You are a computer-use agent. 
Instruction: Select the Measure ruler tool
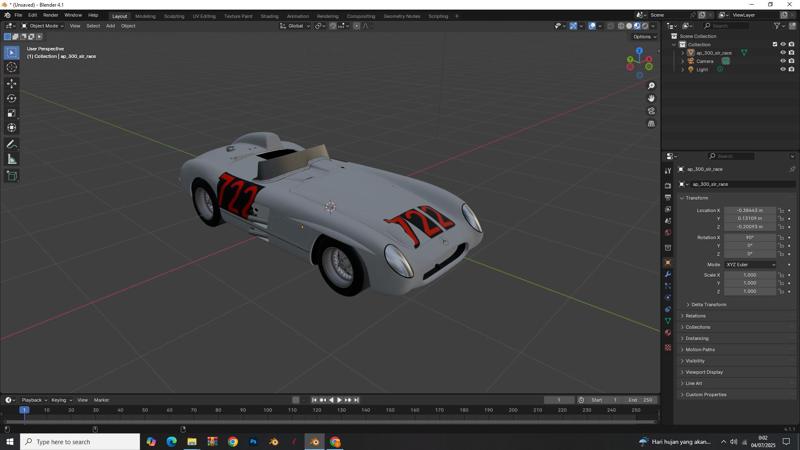11,159
